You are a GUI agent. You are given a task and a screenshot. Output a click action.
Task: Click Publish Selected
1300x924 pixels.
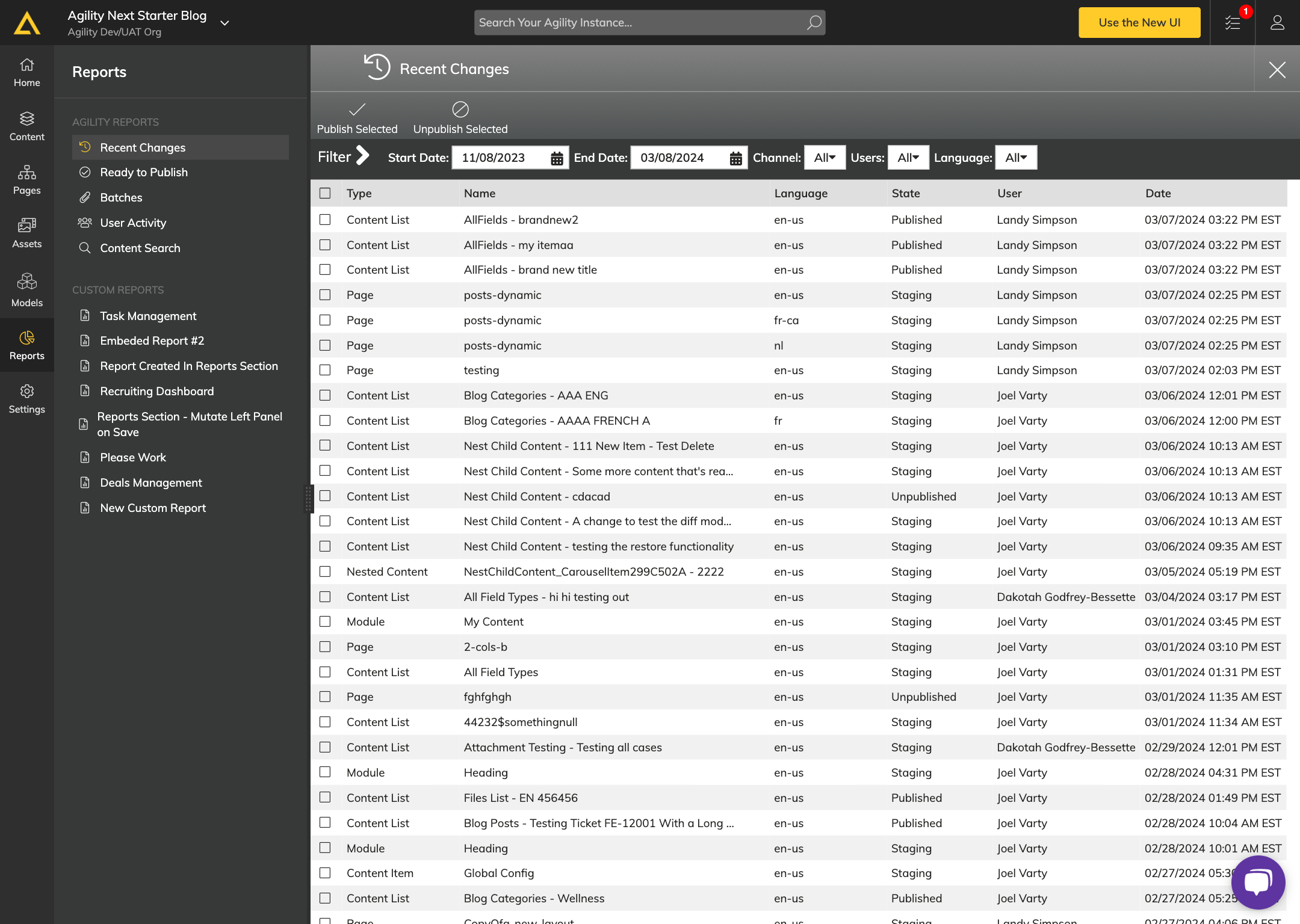click(357, 118)
